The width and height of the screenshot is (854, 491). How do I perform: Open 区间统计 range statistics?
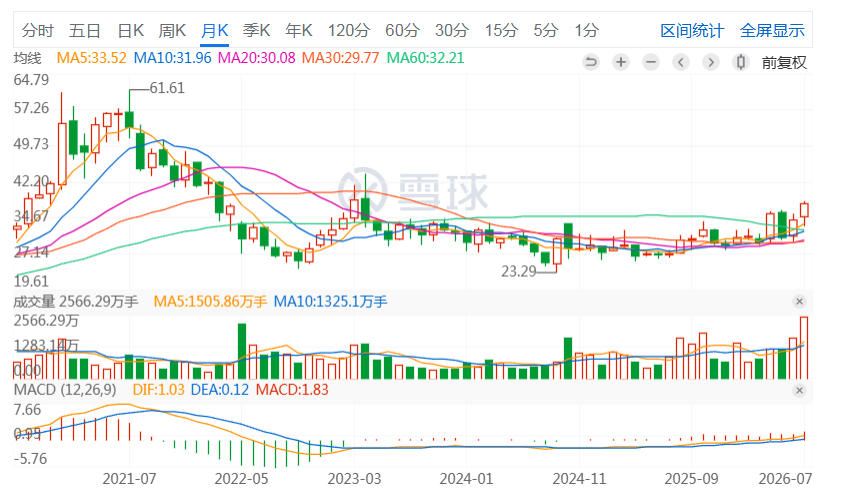pyautogui.click(x=692, y=30)
